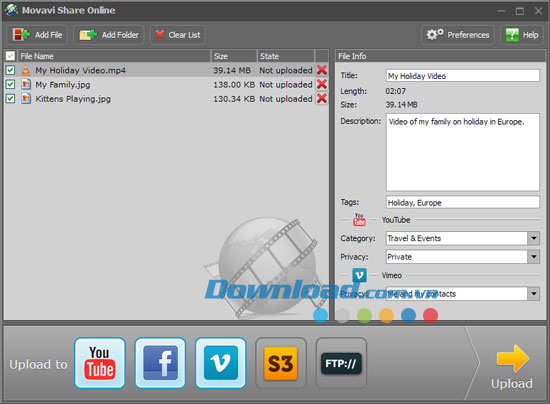Image resolution: width=550 pixels, height=404 pixels.
Task: Click the Title input field
Action: [463, 76]
